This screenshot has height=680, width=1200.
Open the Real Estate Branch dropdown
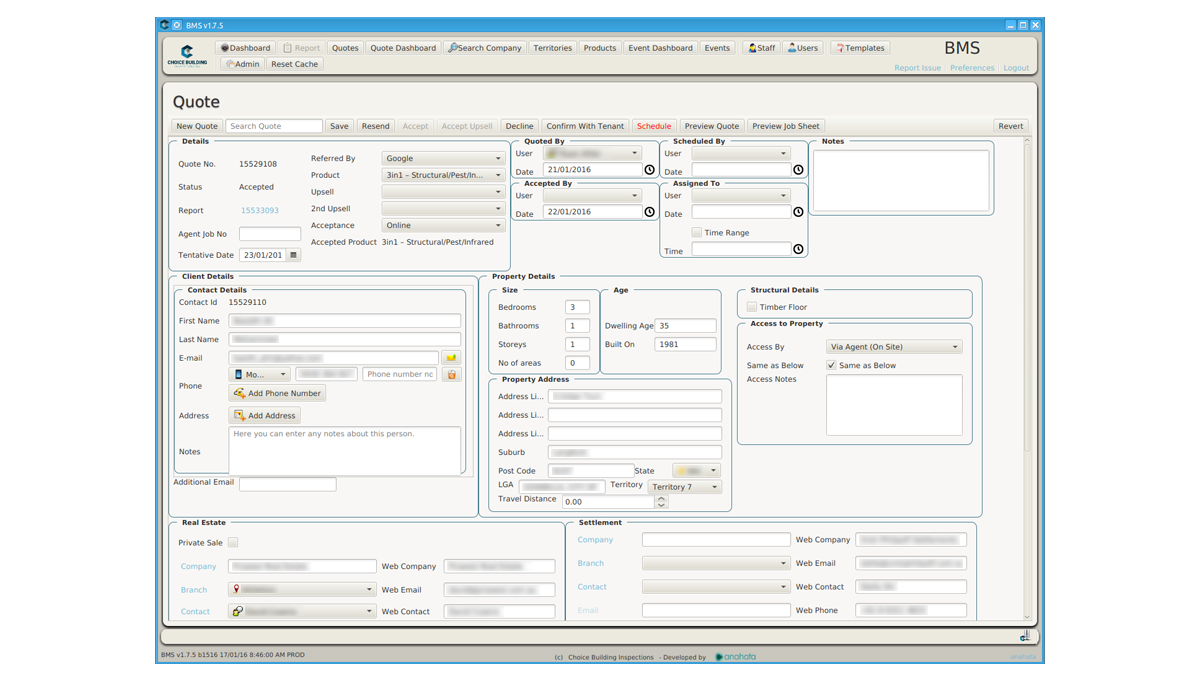click(x=302, y=590)
